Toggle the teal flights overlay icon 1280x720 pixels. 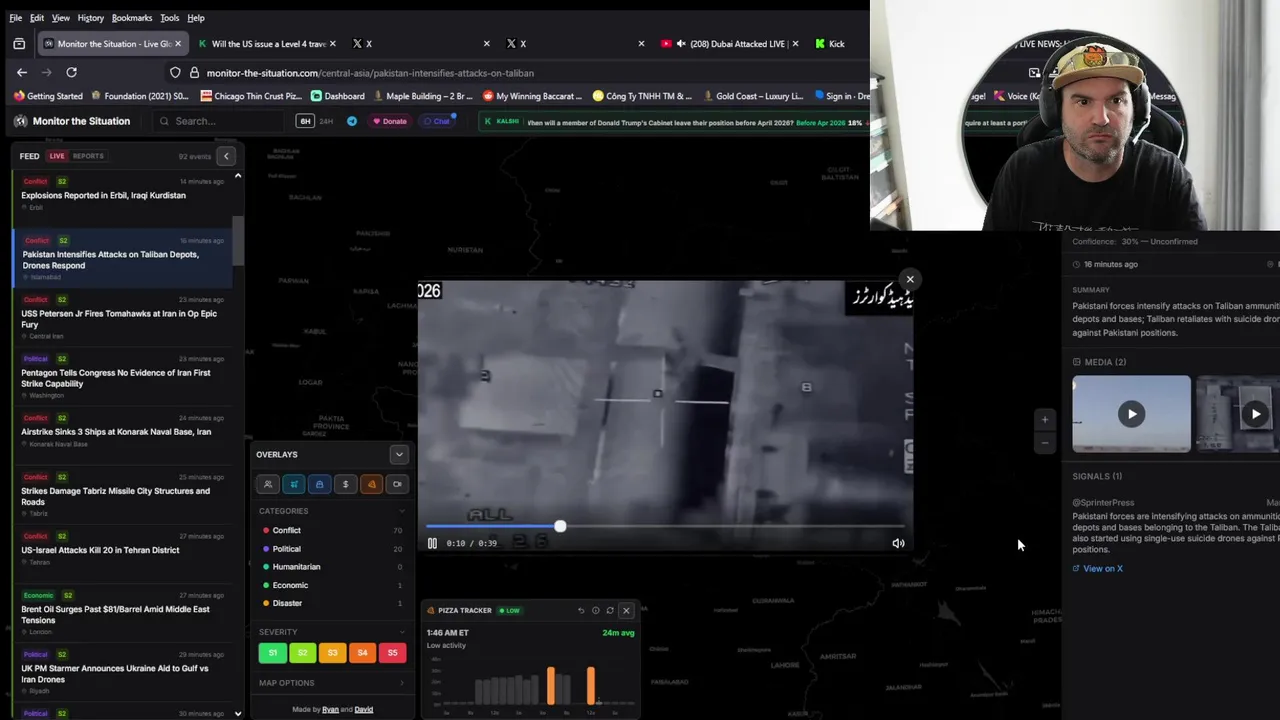(x=294, y=484)
